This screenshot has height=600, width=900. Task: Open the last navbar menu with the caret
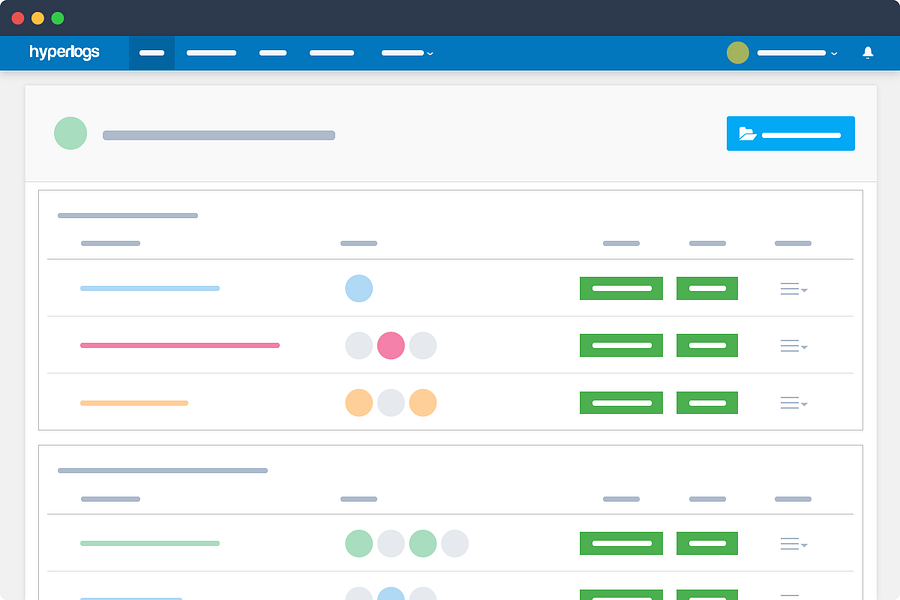point(407,53)
